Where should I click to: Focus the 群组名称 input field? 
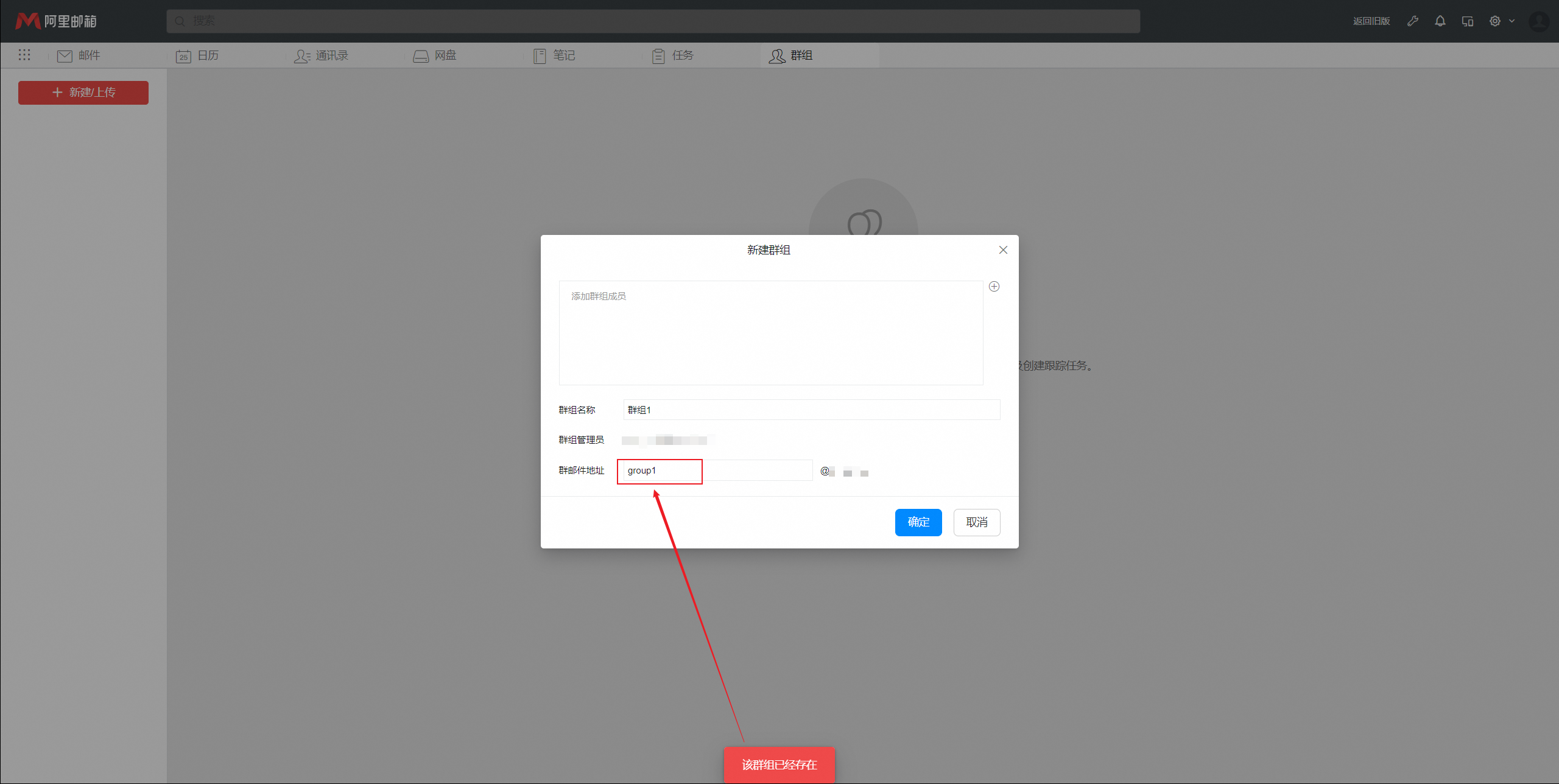(811, 410)
